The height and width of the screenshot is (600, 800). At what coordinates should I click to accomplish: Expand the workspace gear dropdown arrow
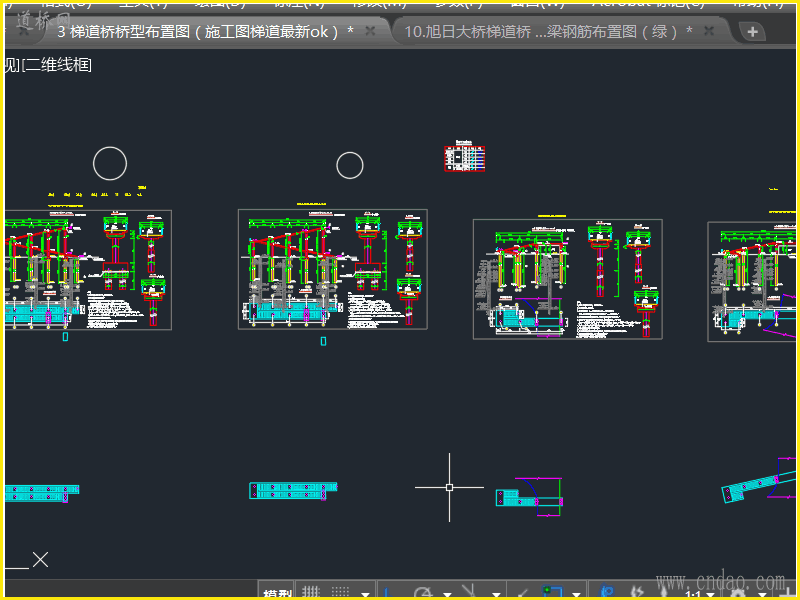[x=762, y=594]
